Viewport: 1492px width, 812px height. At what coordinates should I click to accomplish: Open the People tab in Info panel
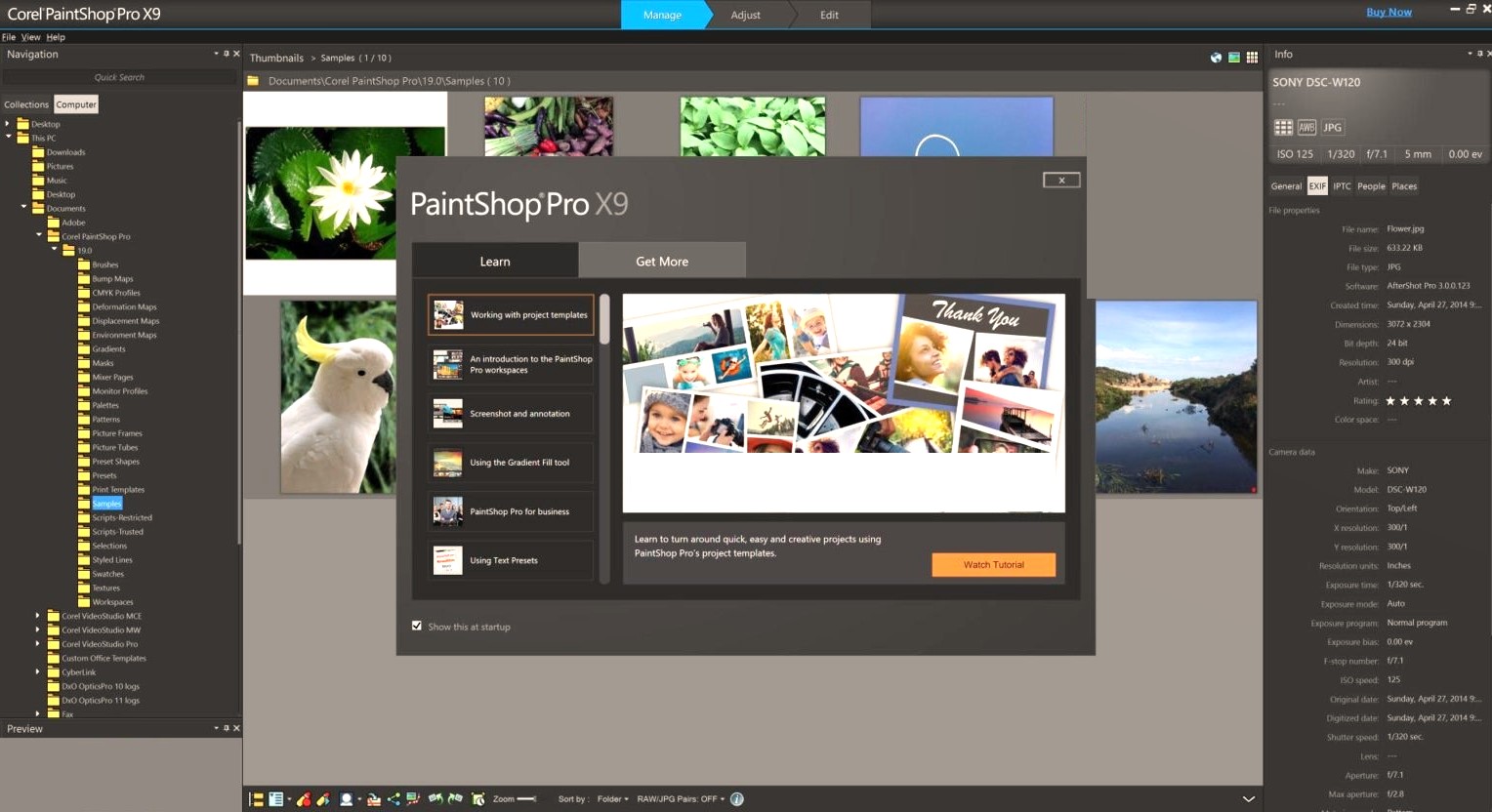[x=1371, y=186]
